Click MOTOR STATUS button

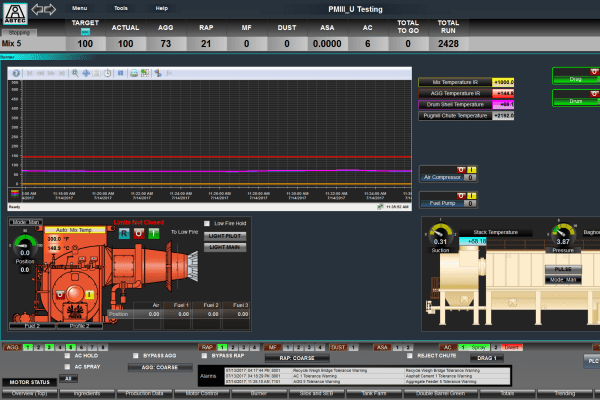(29, 382)
